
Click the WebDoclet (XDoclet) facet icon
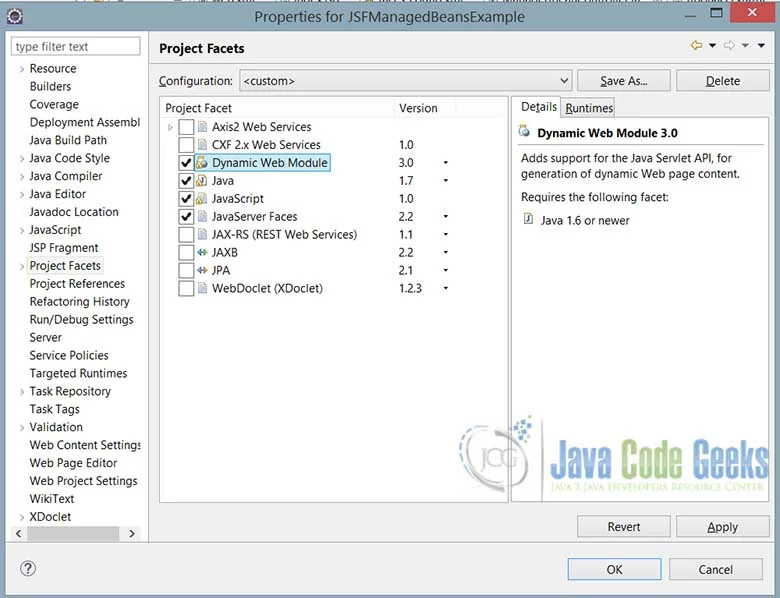click(x=202, y=288)
